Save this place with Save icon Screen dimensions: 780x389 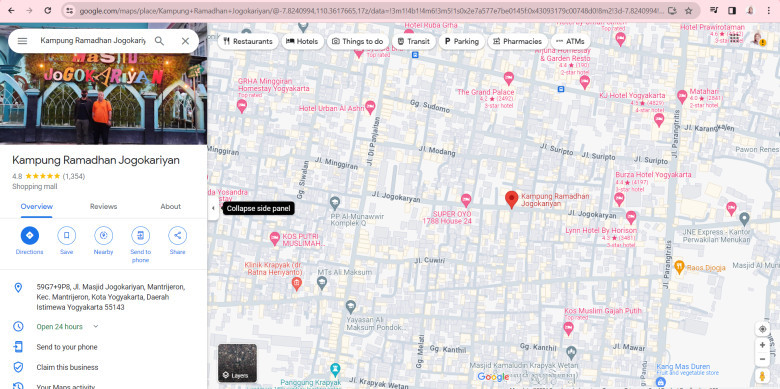pyautogui.click(x=67, y=235)
